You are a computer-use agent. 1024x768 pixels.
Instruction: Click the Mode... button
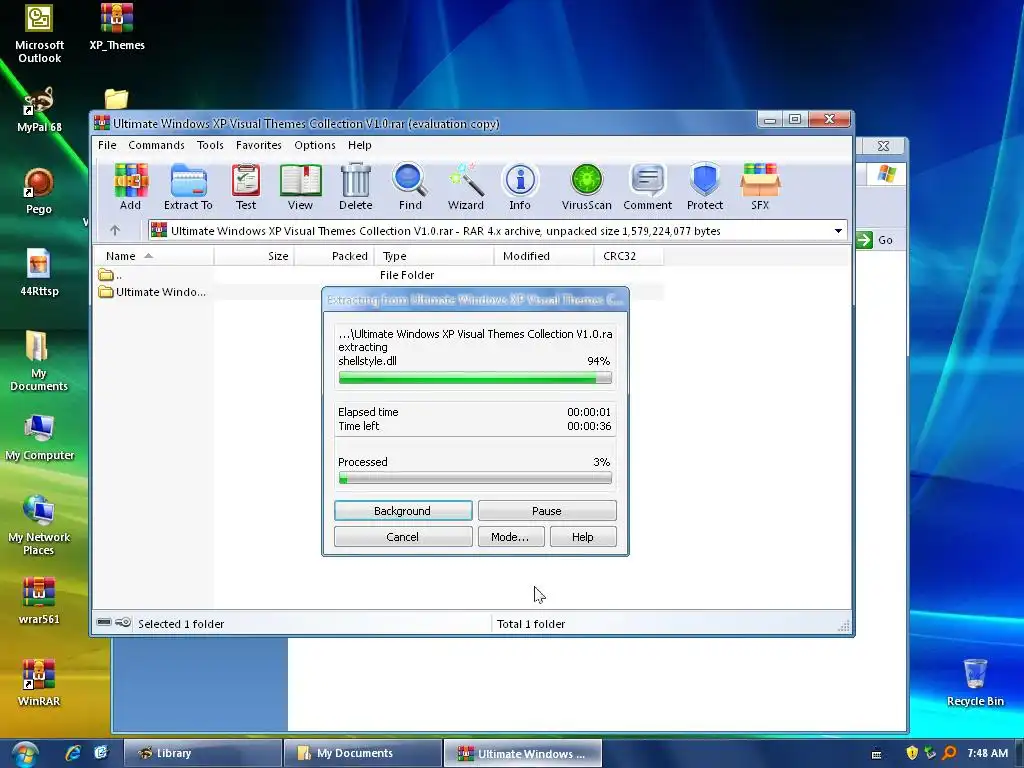coord(510,537)
